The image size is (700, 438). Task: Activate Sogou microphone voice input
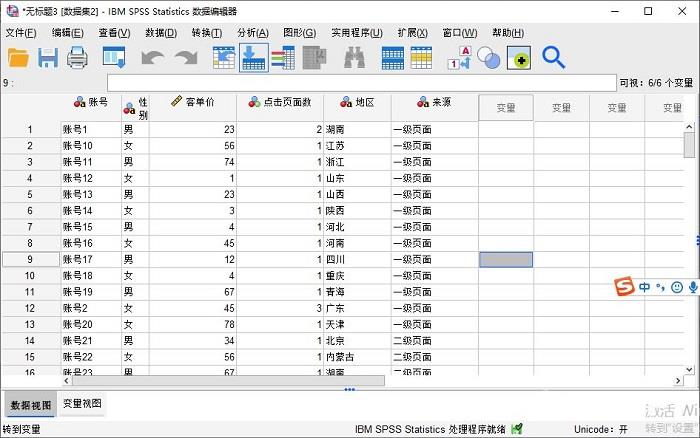693,287
